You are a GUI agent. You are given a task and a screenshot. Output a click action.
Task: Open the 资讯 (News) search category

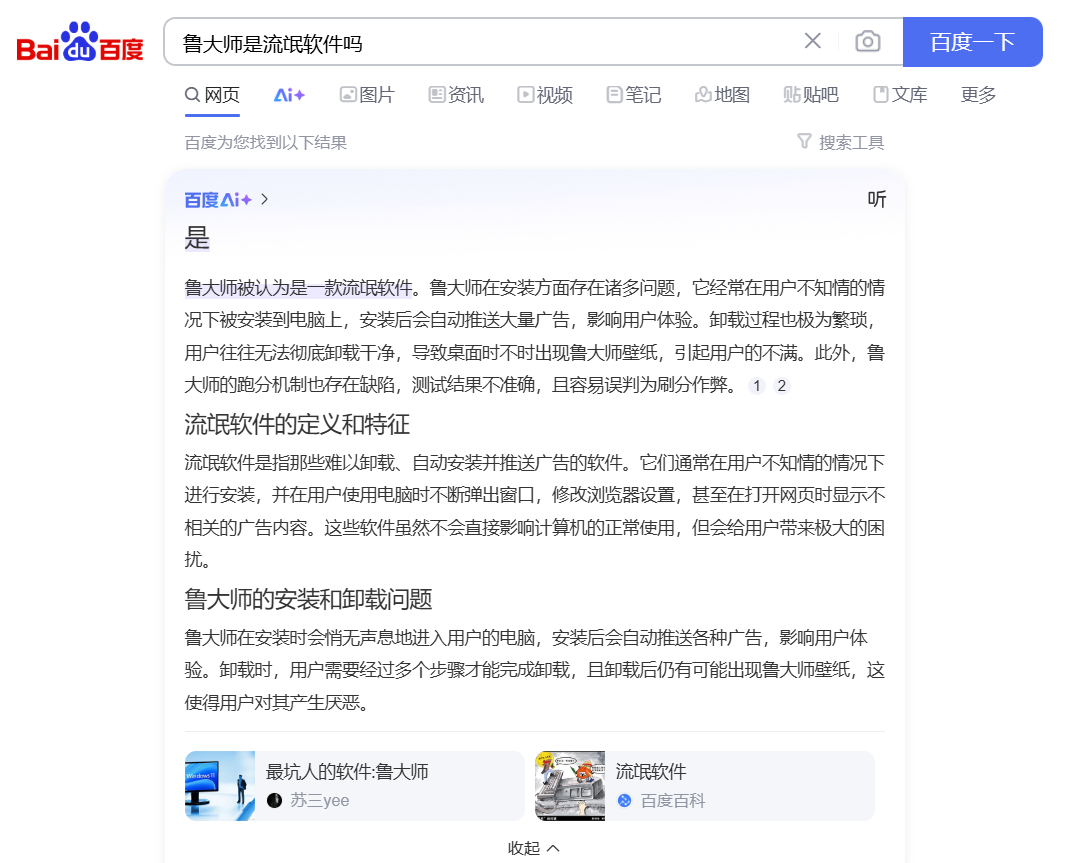(x=456, y=94)
